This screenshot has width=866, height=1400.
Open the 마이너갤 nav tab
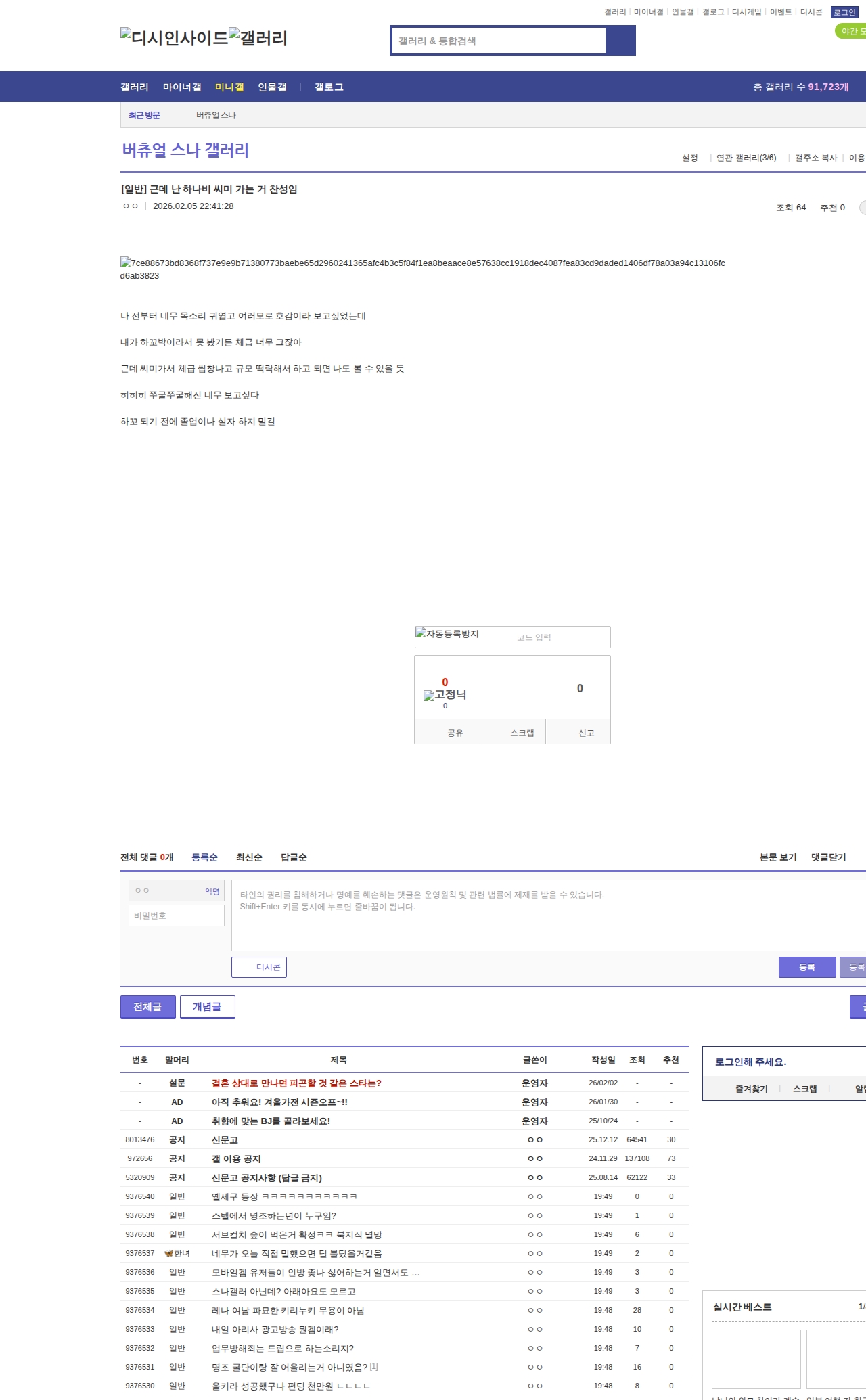click(182, 87)
